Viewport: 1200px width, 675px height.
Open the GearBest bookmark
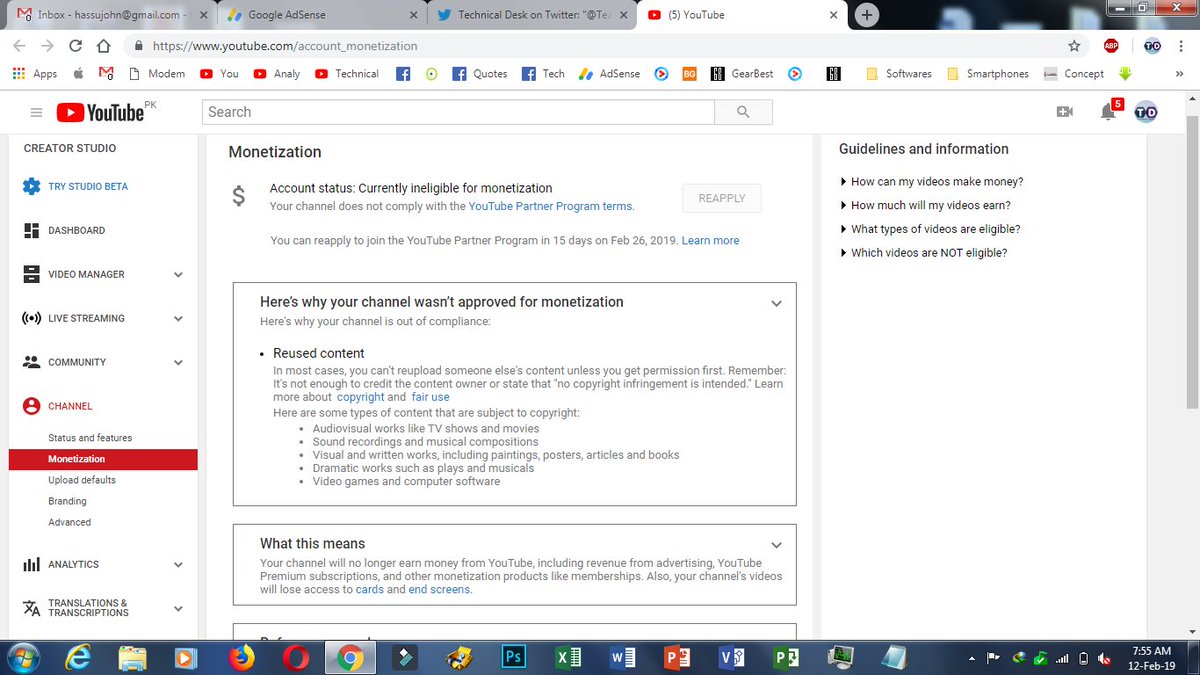click(741, 74)
